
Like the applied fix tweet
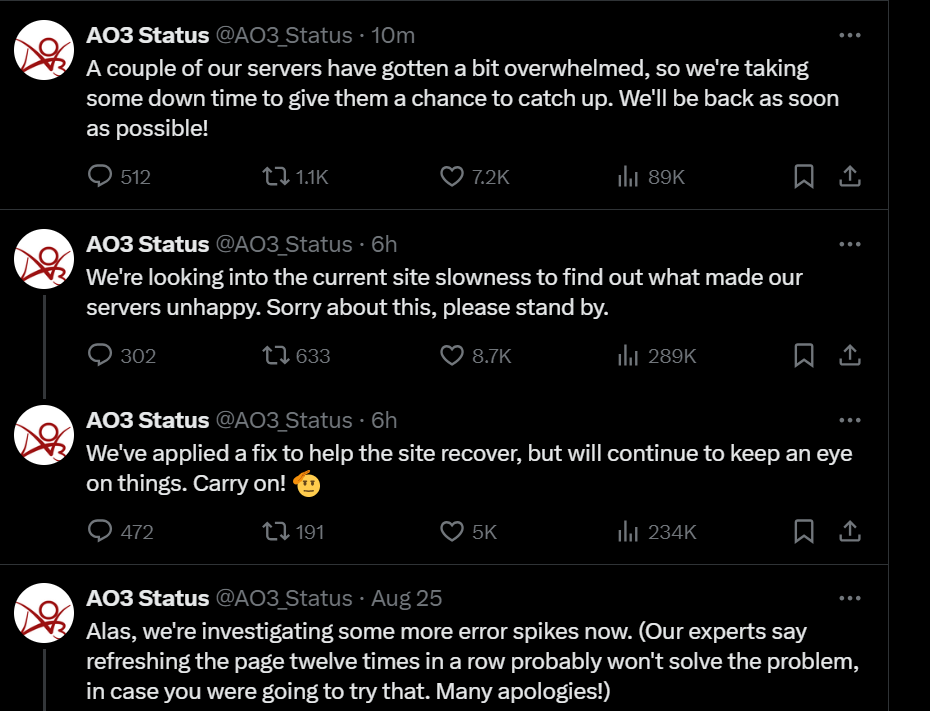point(450,532)
